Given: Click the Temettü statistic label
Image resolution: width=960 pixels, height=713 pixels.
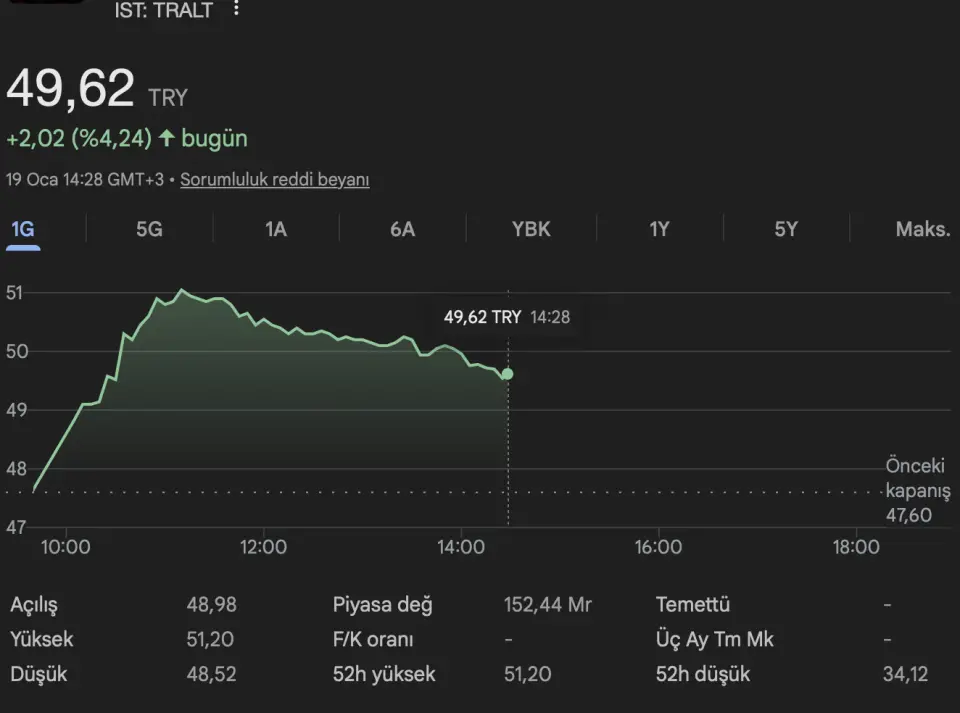Looking at the screenshot, I should (692, 605).
